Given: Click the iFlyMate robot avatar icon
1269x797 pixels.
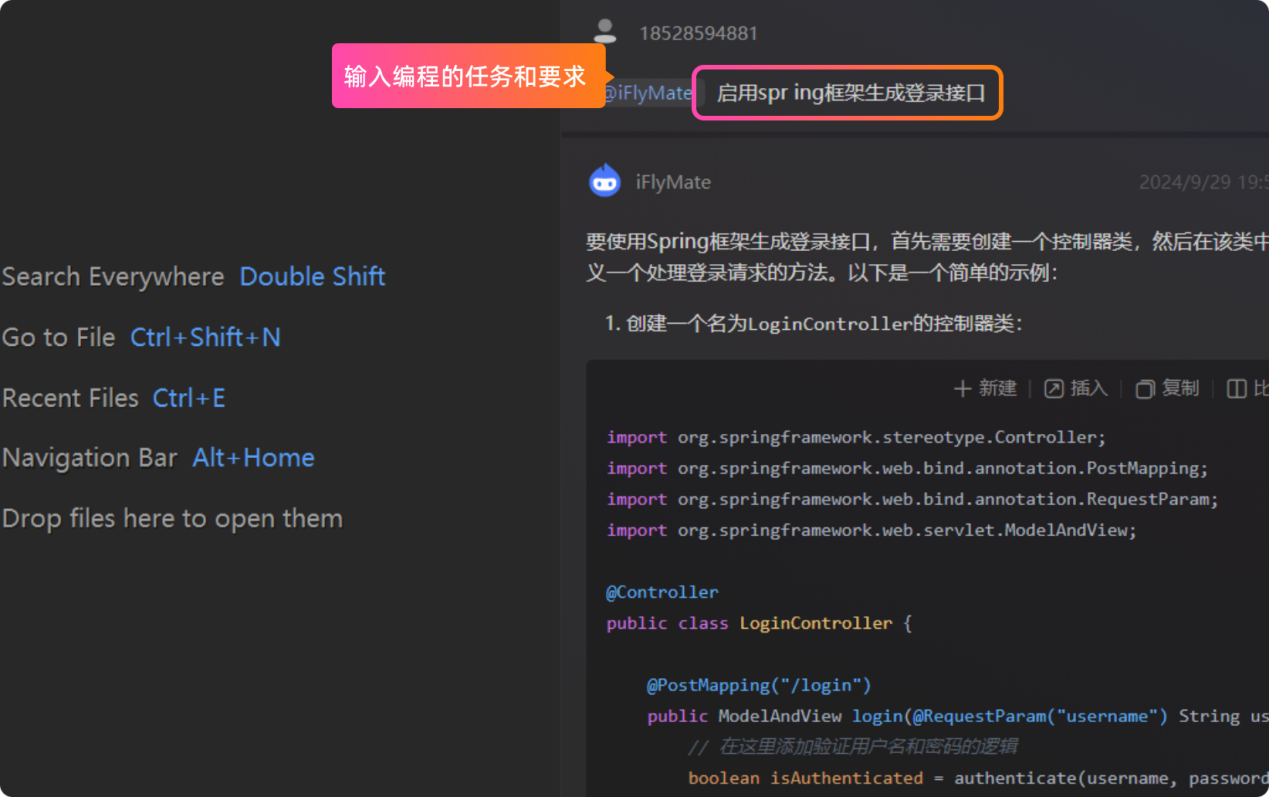Looking at the screenshot, I should (x=605, y=181).
